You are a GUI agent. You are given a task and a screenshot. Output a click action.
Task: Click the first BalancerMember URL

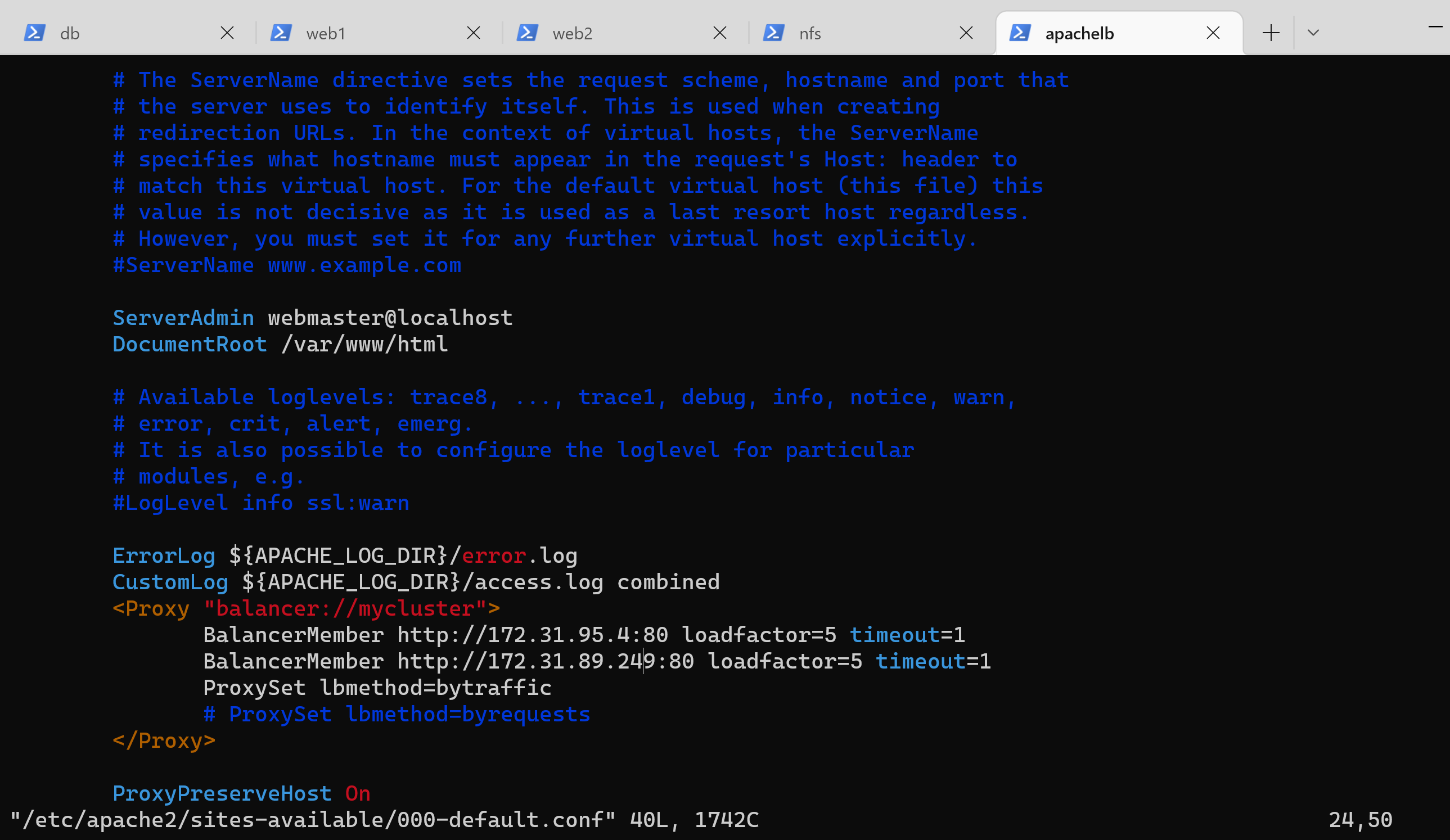(532, 635)
